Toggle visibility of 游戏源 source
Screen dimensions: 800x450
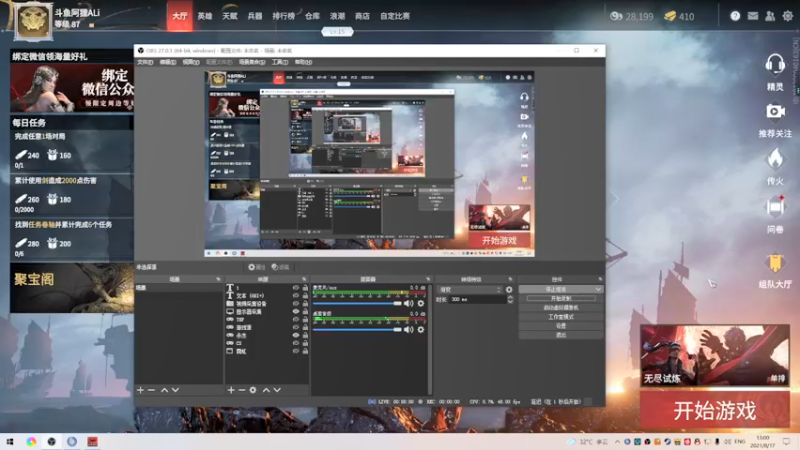(x=295, y=327)
